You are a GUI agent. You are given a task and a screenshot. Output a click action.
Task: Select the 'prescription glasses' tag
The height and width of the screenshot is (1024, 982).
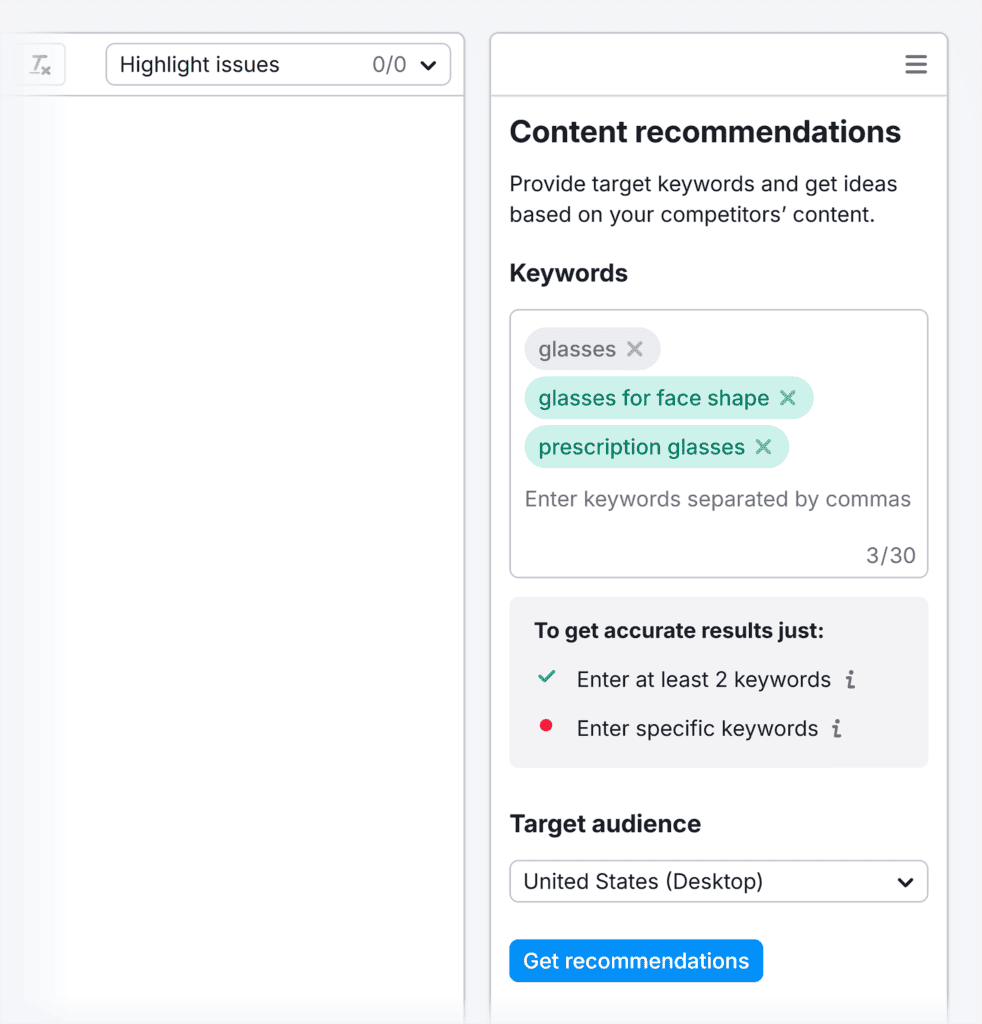coord(641,447)
